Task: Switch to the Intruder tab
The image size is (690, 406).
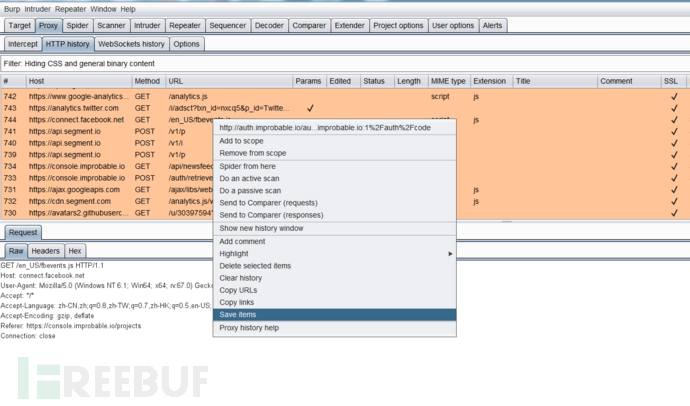Action: [x=147, y=26]
